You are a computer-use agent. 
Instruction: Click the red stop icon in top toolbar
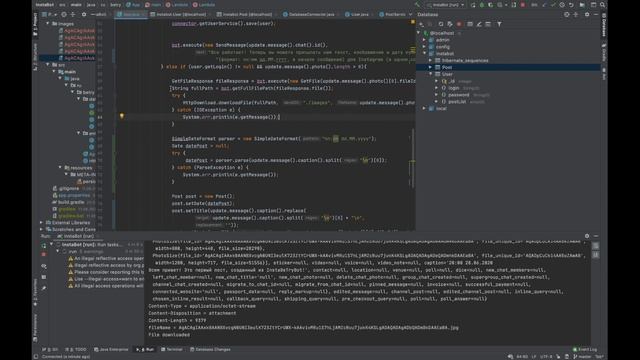(522, 5)
